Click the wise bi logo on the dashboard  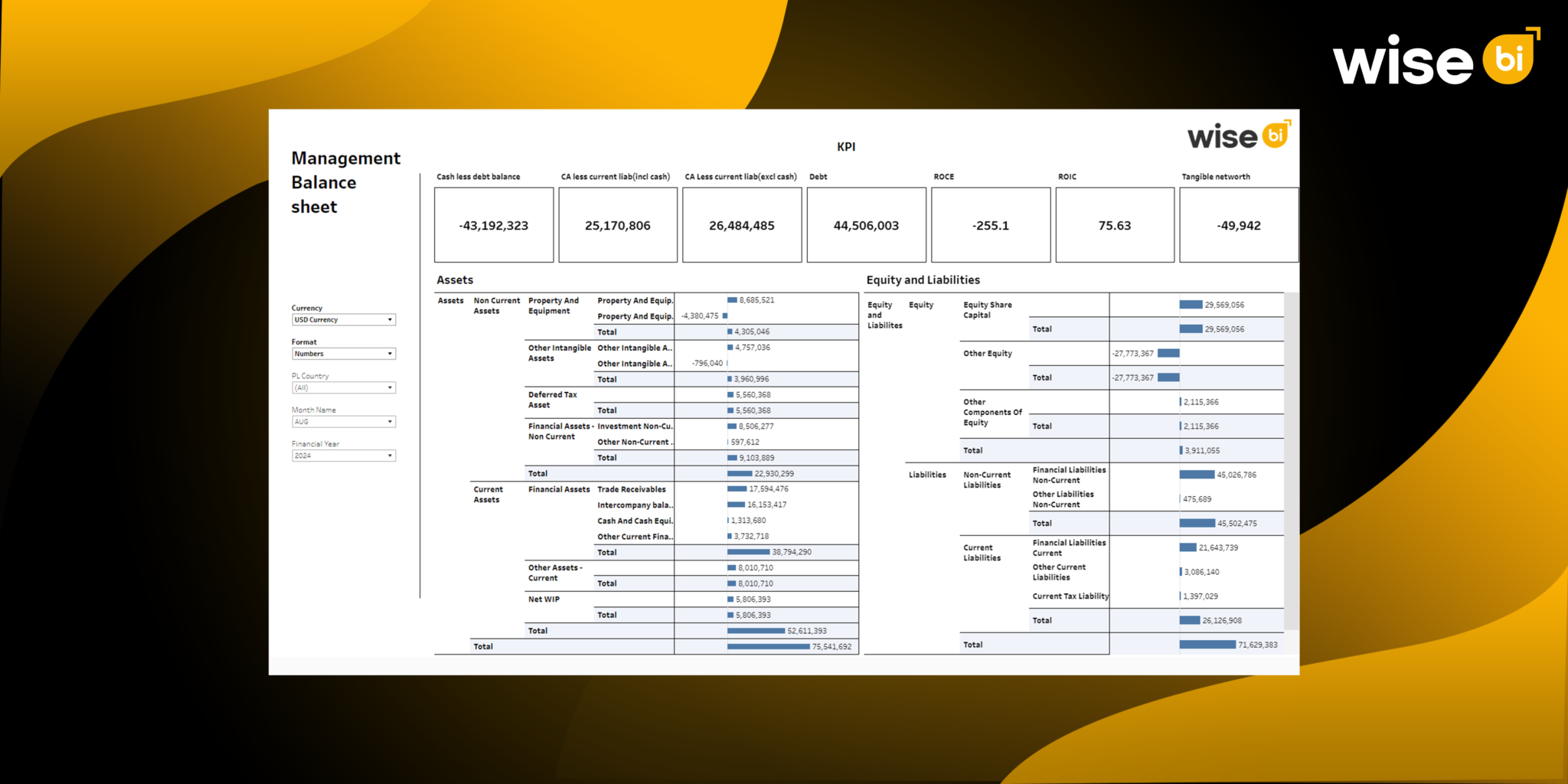click(x=1236, y=136)
